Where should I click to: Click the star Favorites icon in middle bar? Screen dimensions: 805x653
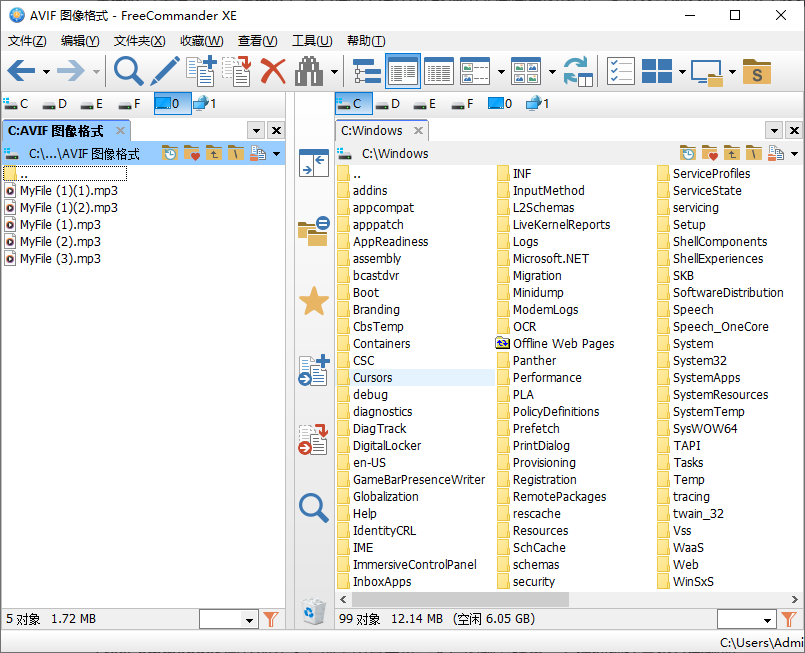tap(314, 302)
